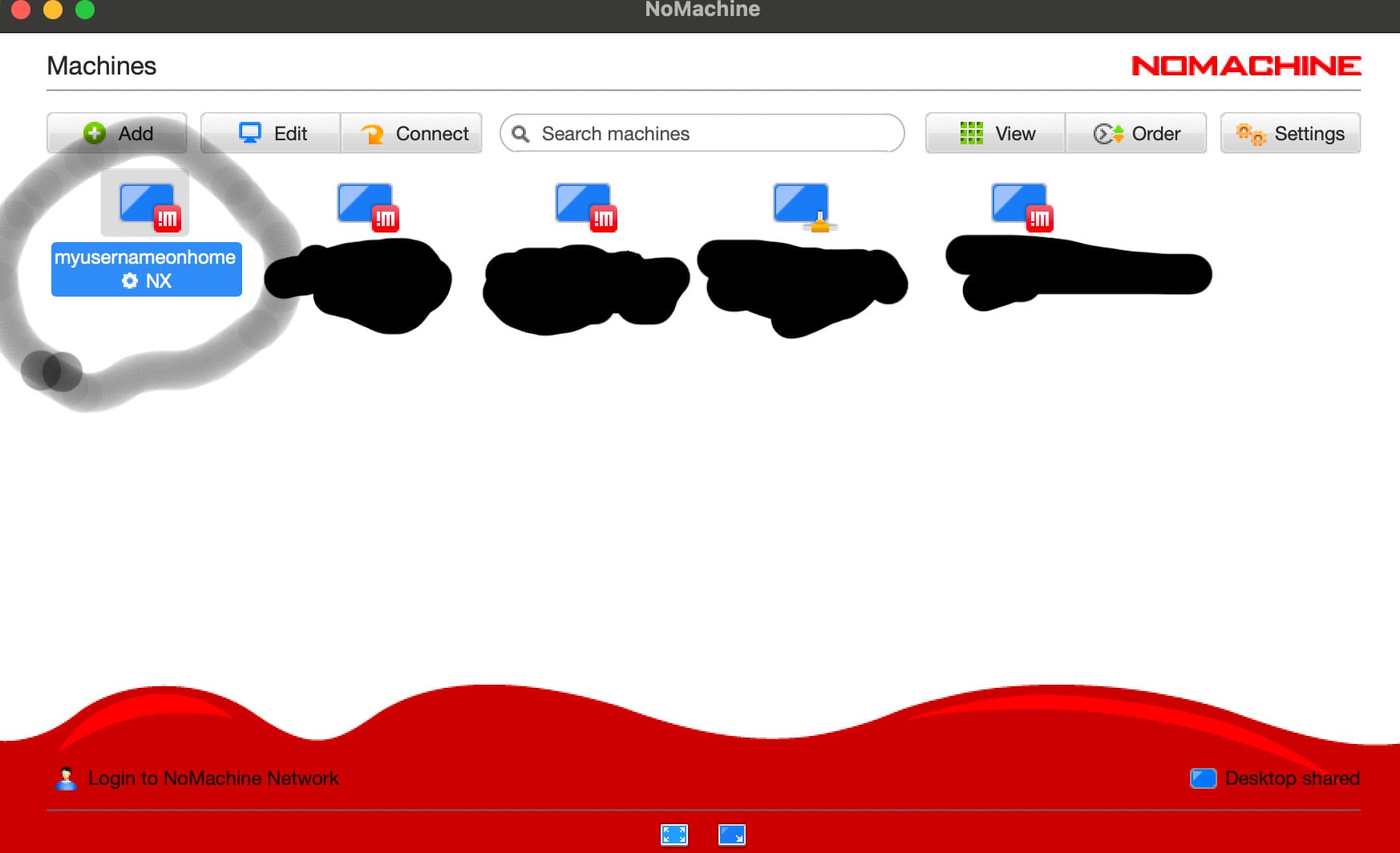
Task: Click into the Search machines field
Action: (x=714, y=133)
